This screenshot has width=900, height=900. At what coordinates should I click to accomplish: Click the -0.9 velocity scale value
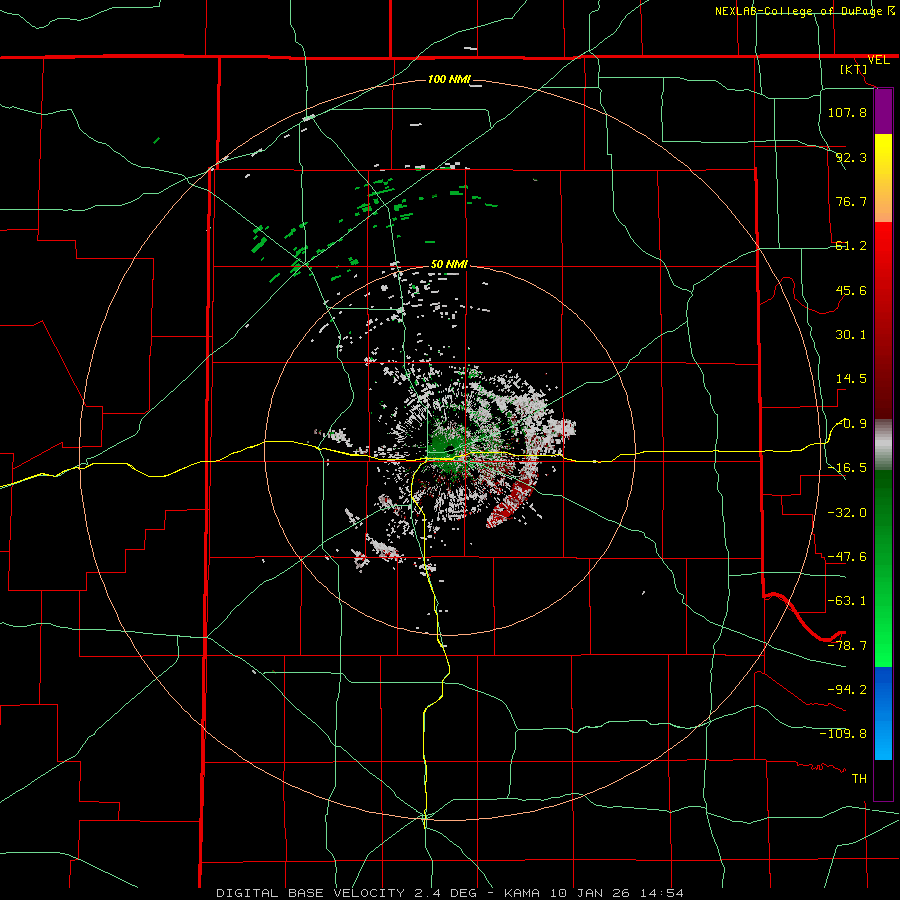pyautogui.click(x=852, y=424)
